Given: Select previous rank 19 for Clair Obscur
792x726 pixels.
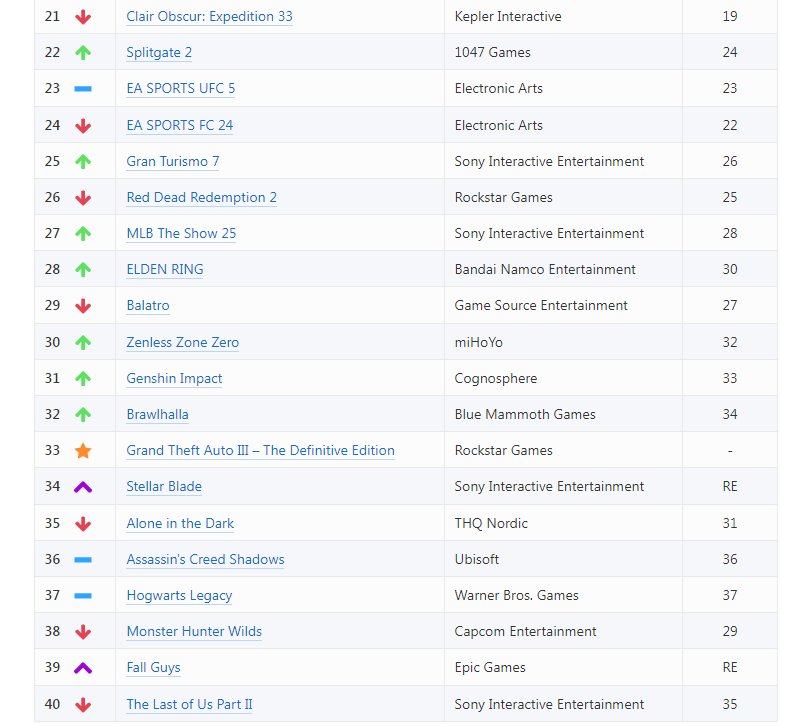Looking at the screenshot, I should [730, 16].
